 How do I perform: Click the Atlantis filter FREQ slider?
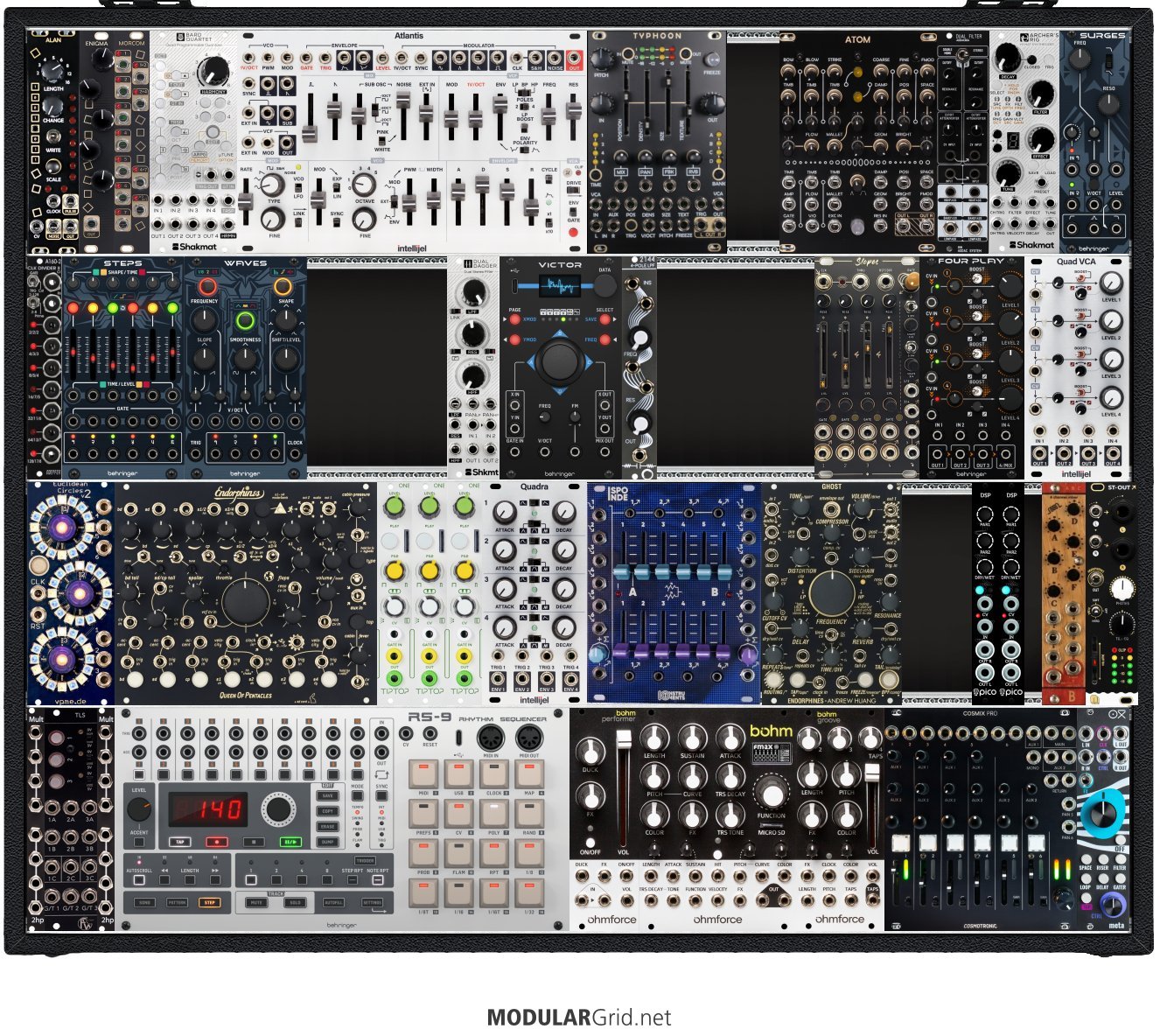coord(549,117)
